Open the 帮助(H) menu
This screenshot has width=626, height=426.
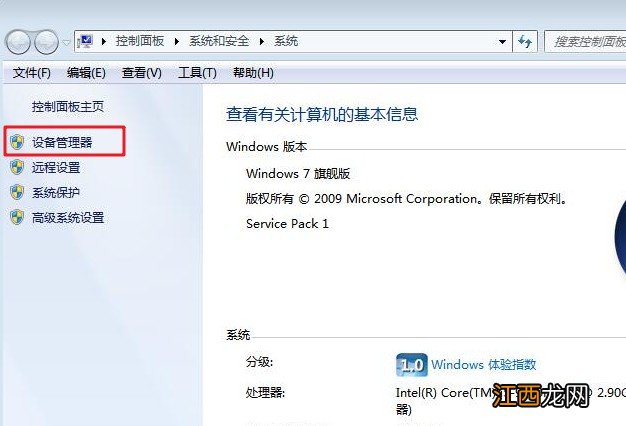(x=254, y=73)
